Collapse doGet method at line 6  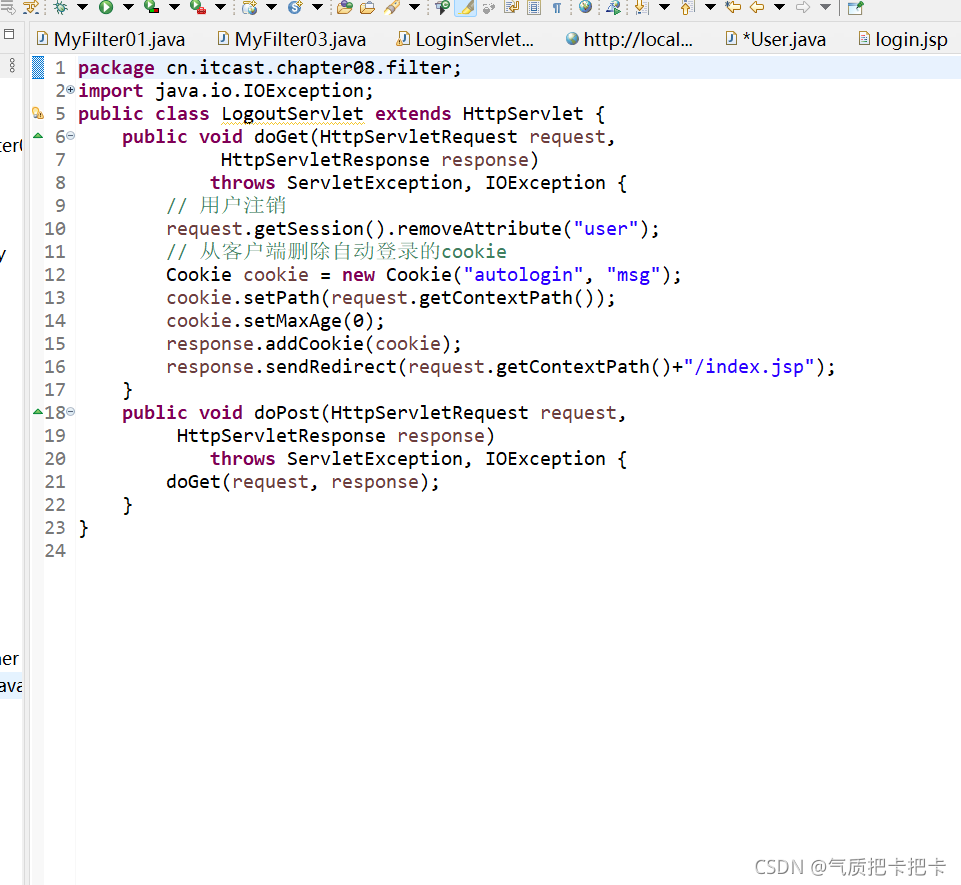pos(70,136)
